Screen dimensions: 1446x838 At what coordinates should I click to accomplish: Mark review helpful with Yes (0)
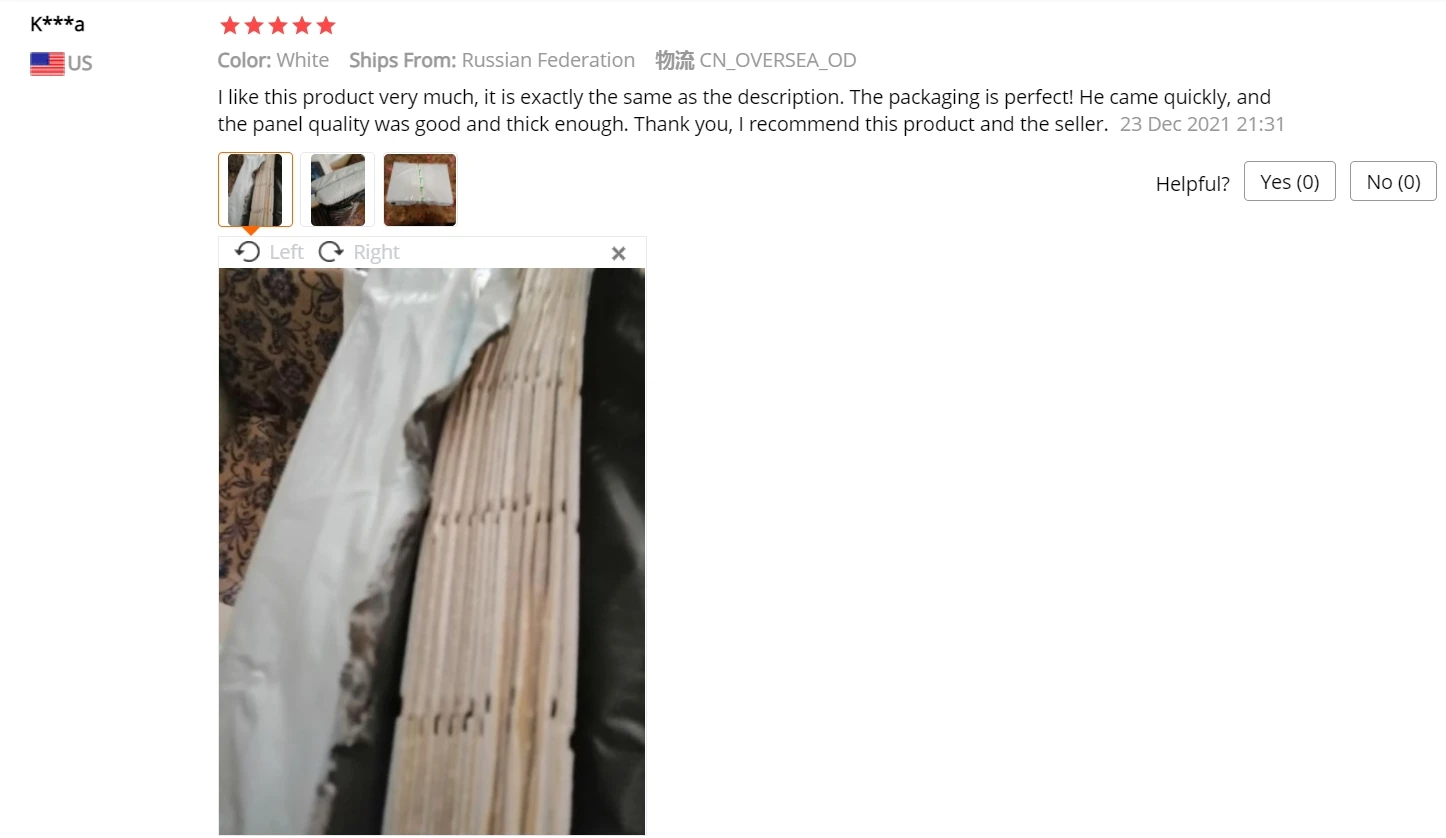[x=1290, y=181]
